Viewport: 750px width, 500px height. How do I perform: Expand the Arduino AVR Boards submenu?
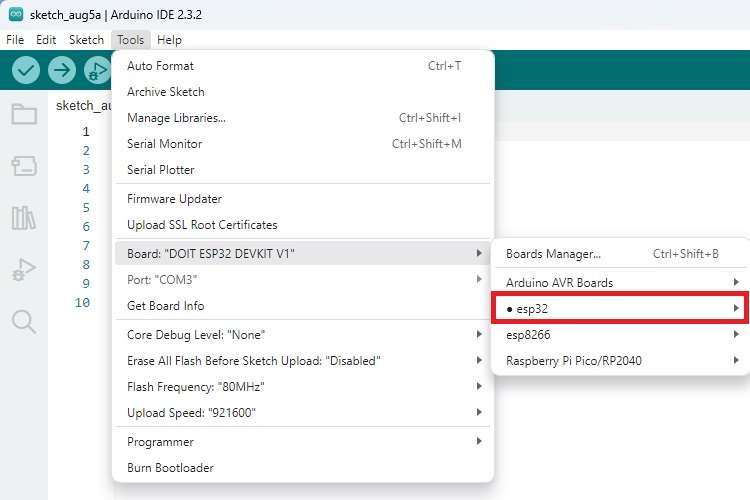(x=620, y=282)
